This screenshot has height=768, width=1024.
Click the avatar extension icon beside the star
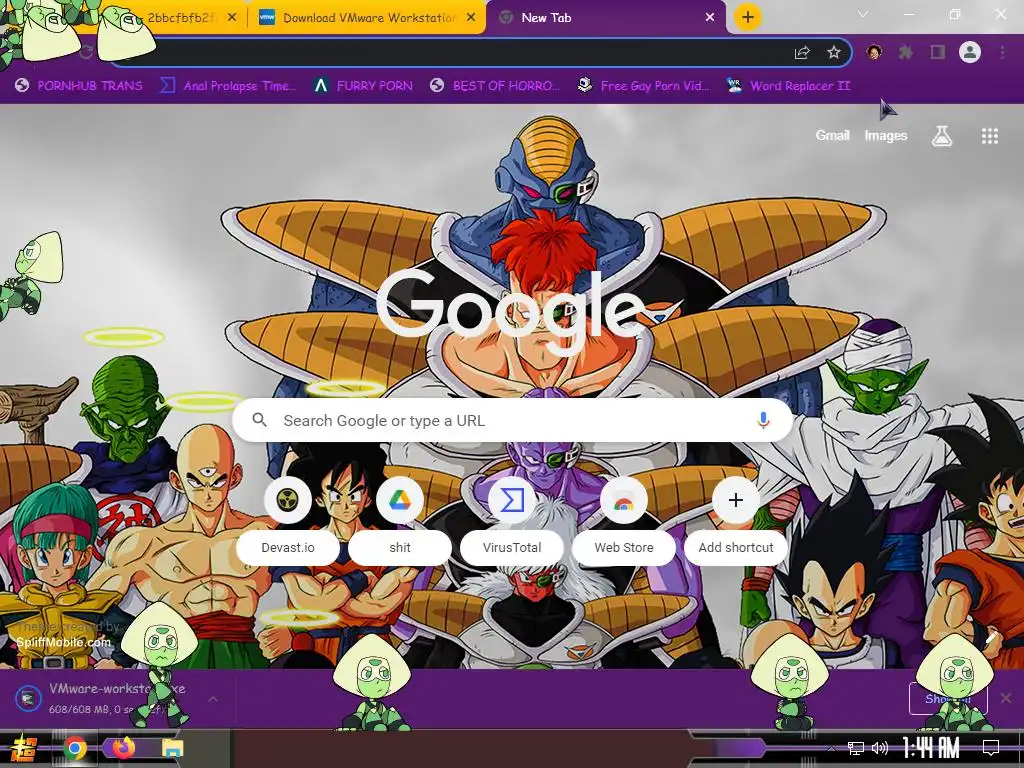(874, 52)
